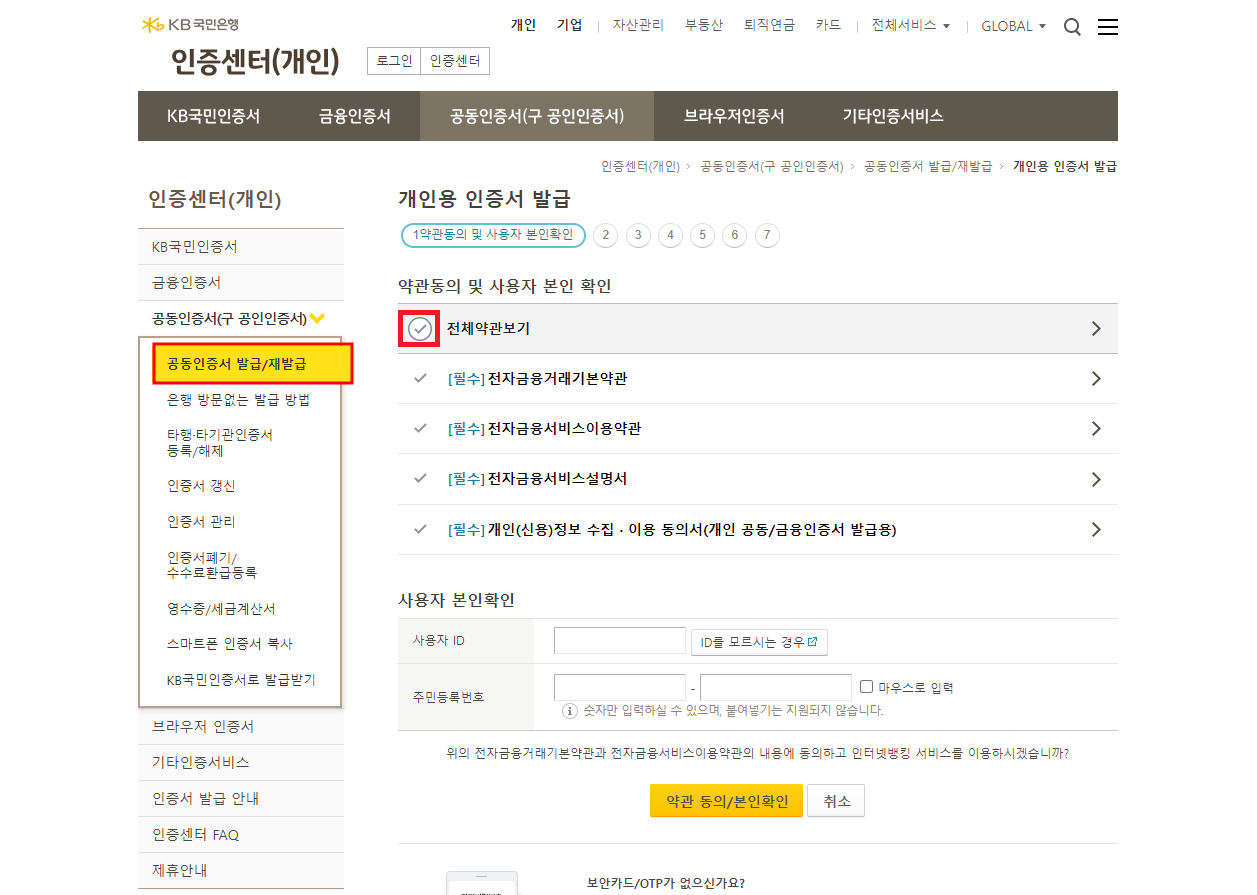Expand the 개인(신용)정보 동의서 row arrow
Screen dimensions: 1257x895
click(x=1096, y=529)
